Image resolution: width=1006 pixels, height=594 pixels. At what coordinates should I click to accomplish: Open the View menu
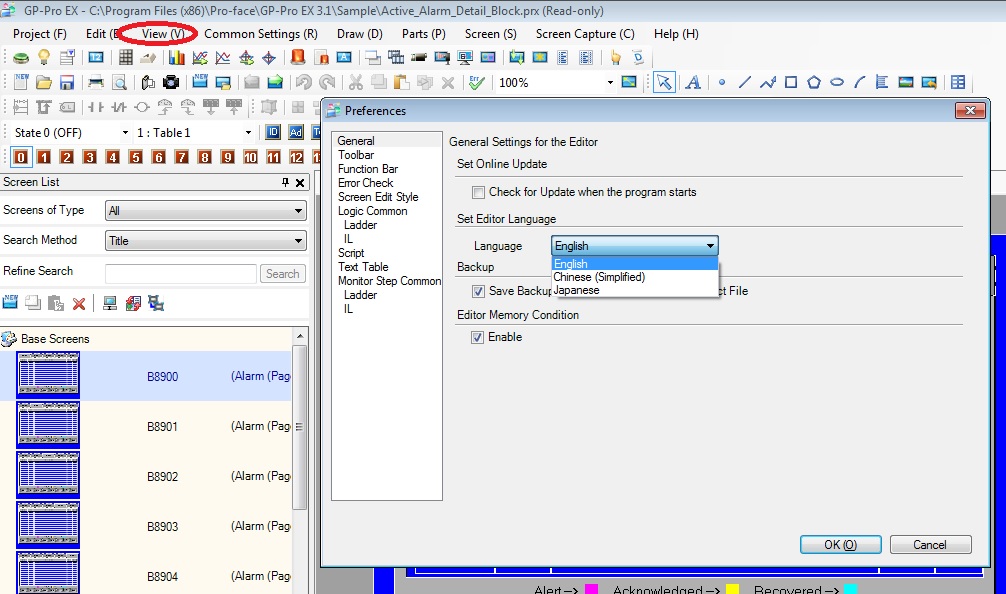[x=163, y=33]
